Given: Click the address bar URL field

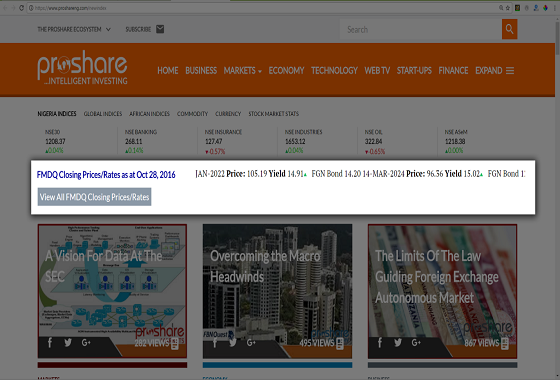Looking at the screenshot, I should point(264,8).
